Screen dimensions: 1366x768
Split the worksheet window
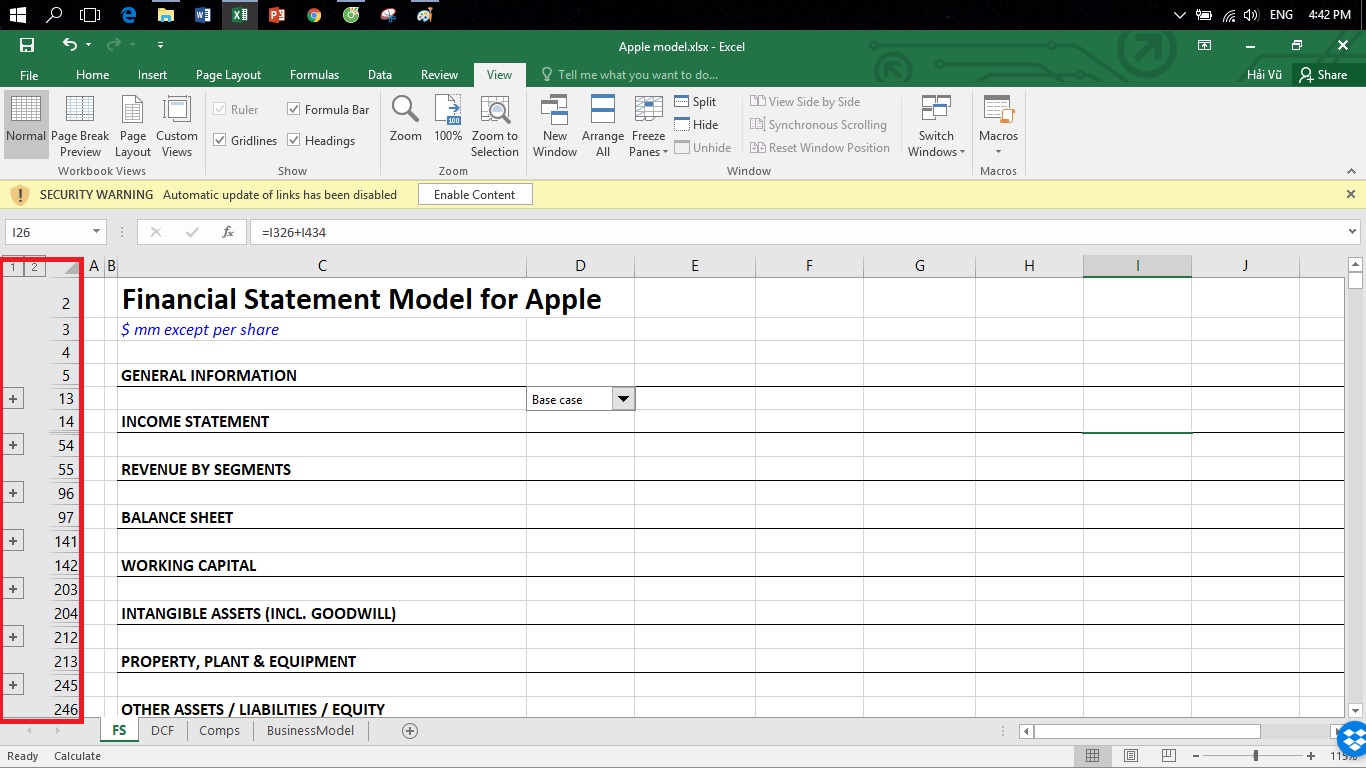pyautogui.click(x=695, y=102)
